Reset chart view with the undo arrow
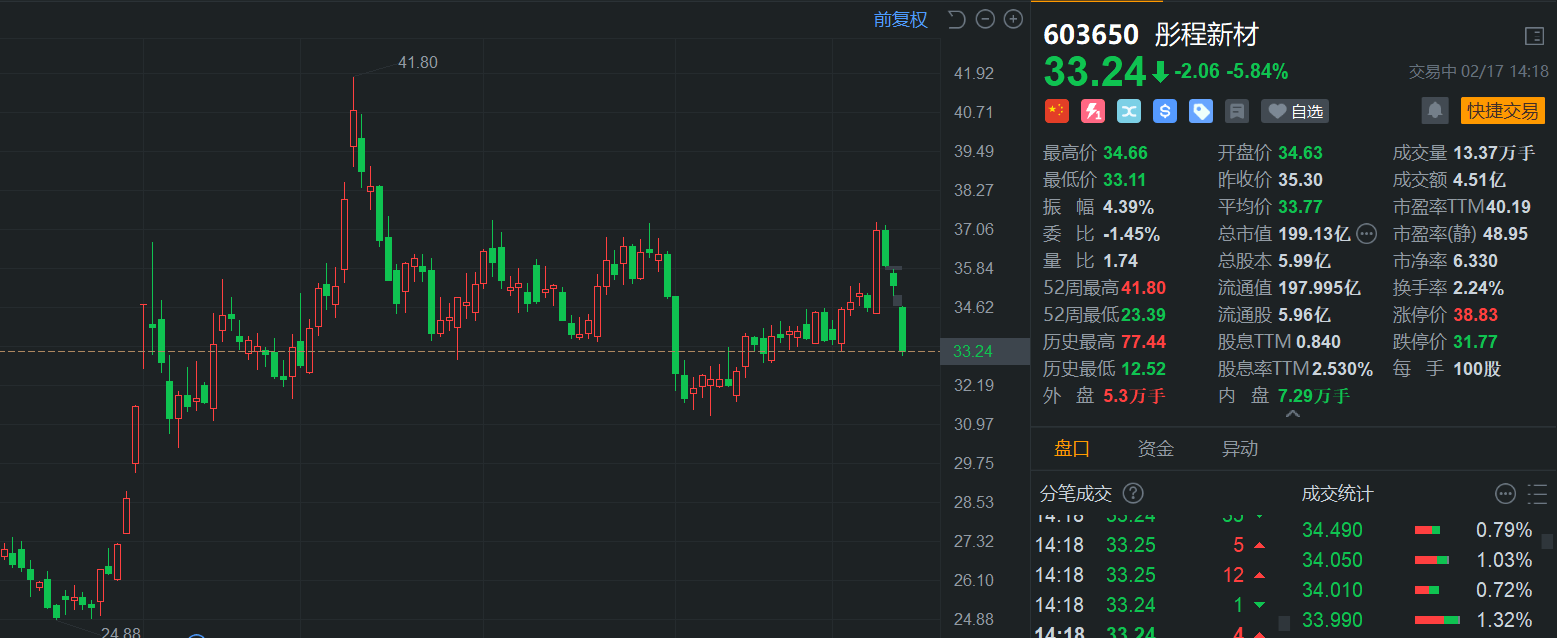 pos(956,19)
